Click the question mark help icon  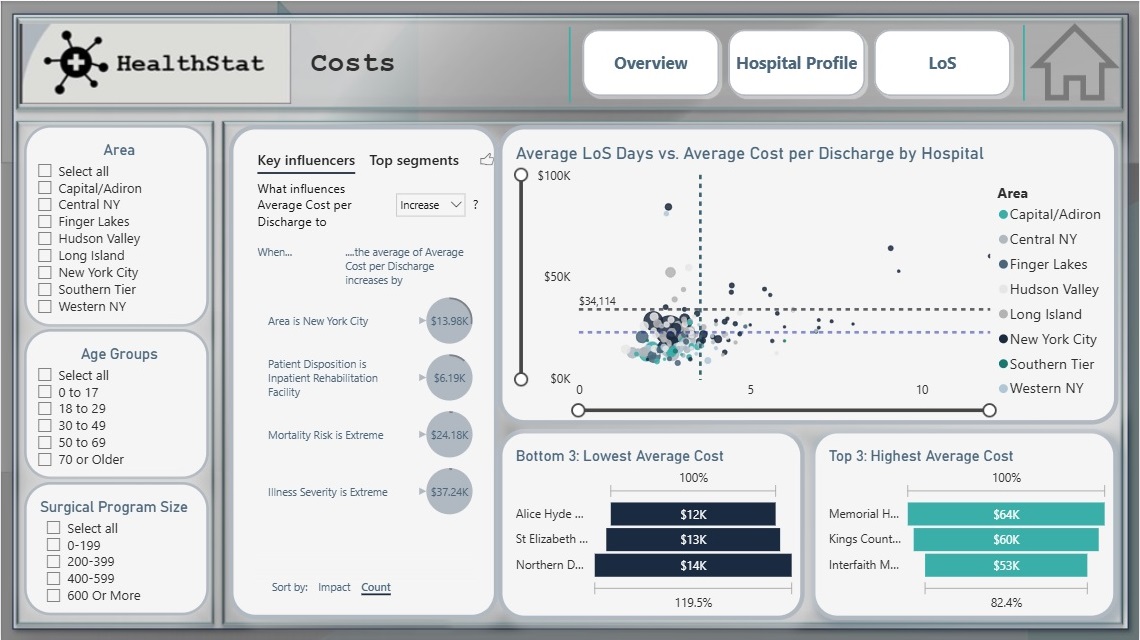tap(475, 205)
